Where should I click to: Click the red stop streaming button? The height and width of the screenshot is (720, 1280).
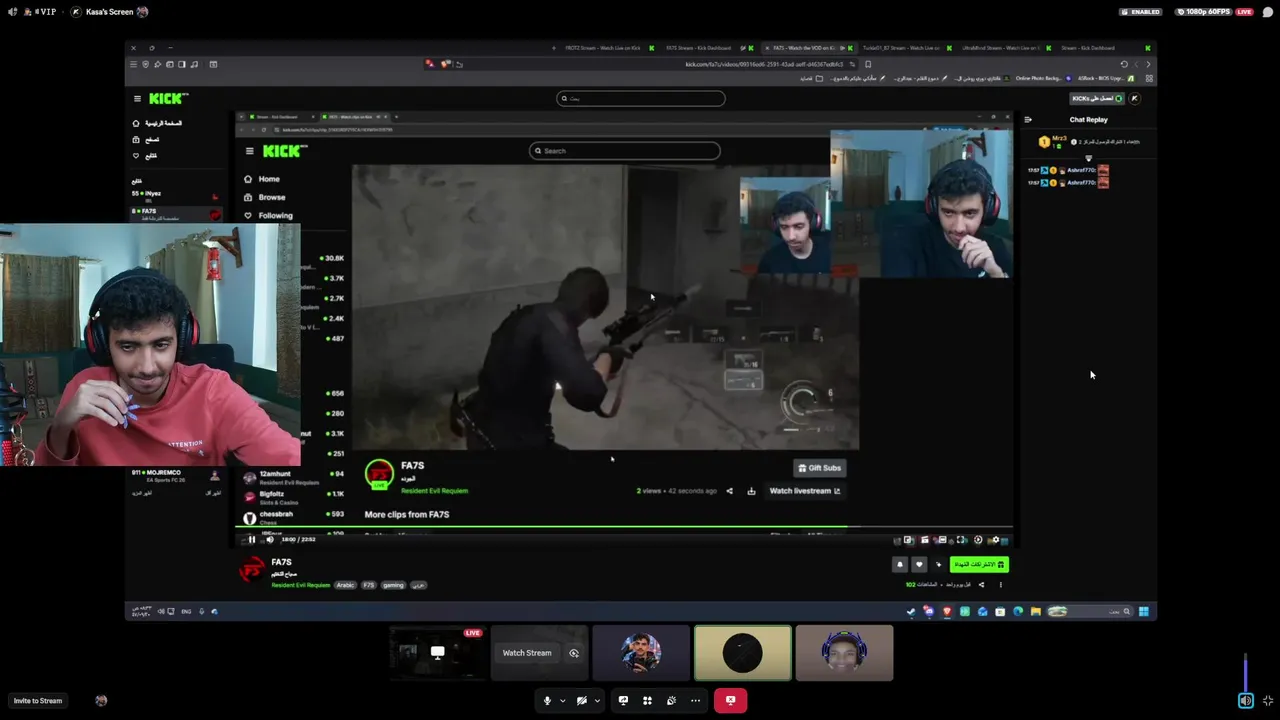730,701
